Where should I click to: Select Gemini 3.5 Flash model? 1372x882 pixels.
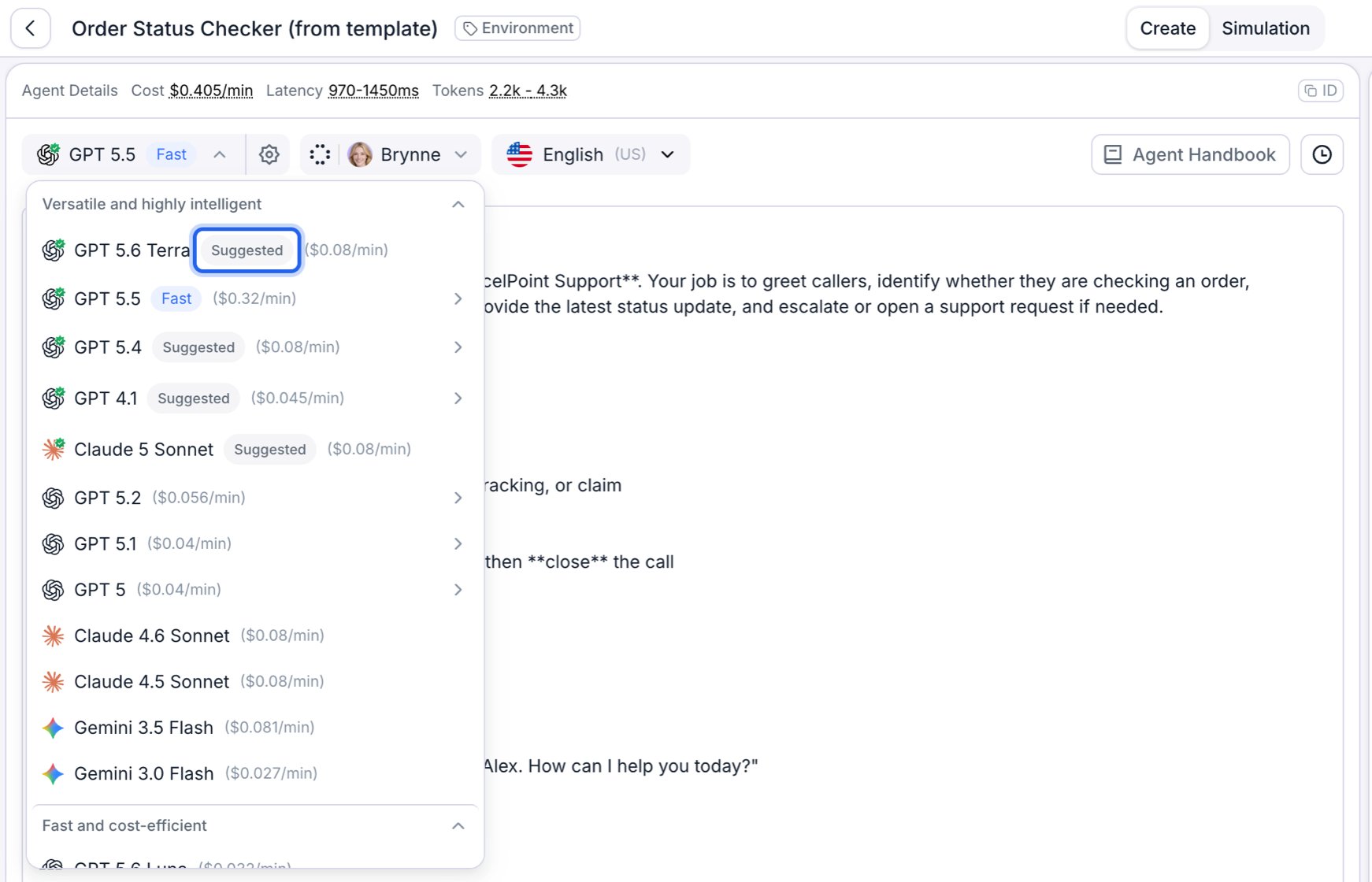(255, 728)
